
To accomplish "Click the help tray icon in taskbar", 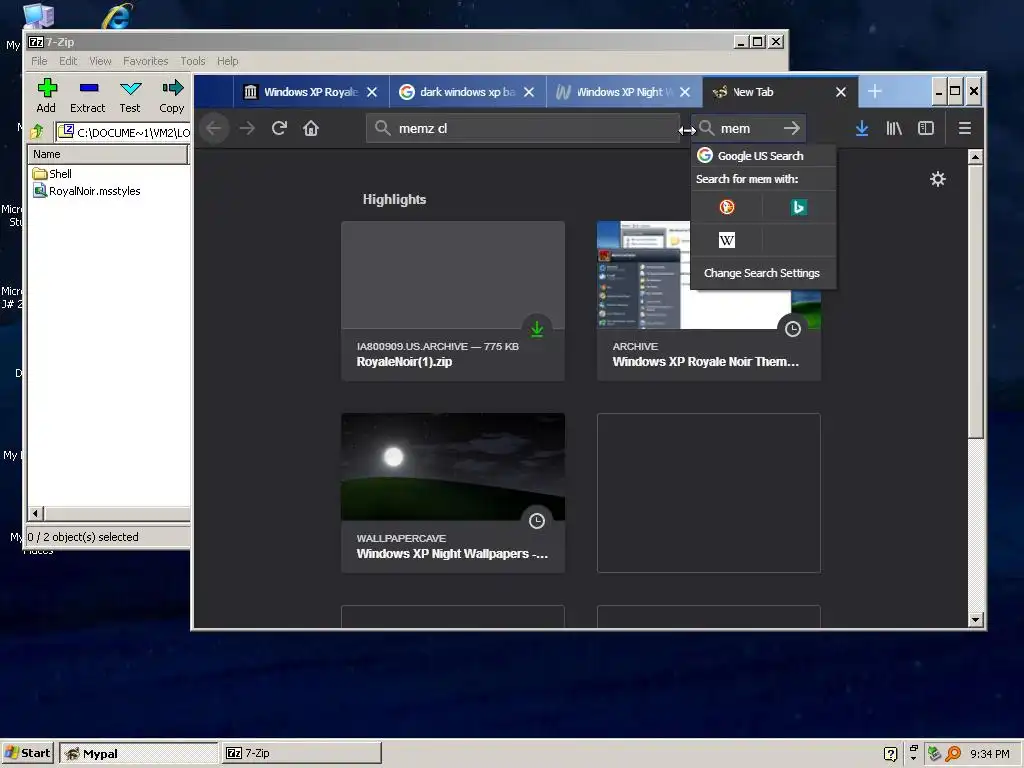I will tap(890, 754).
